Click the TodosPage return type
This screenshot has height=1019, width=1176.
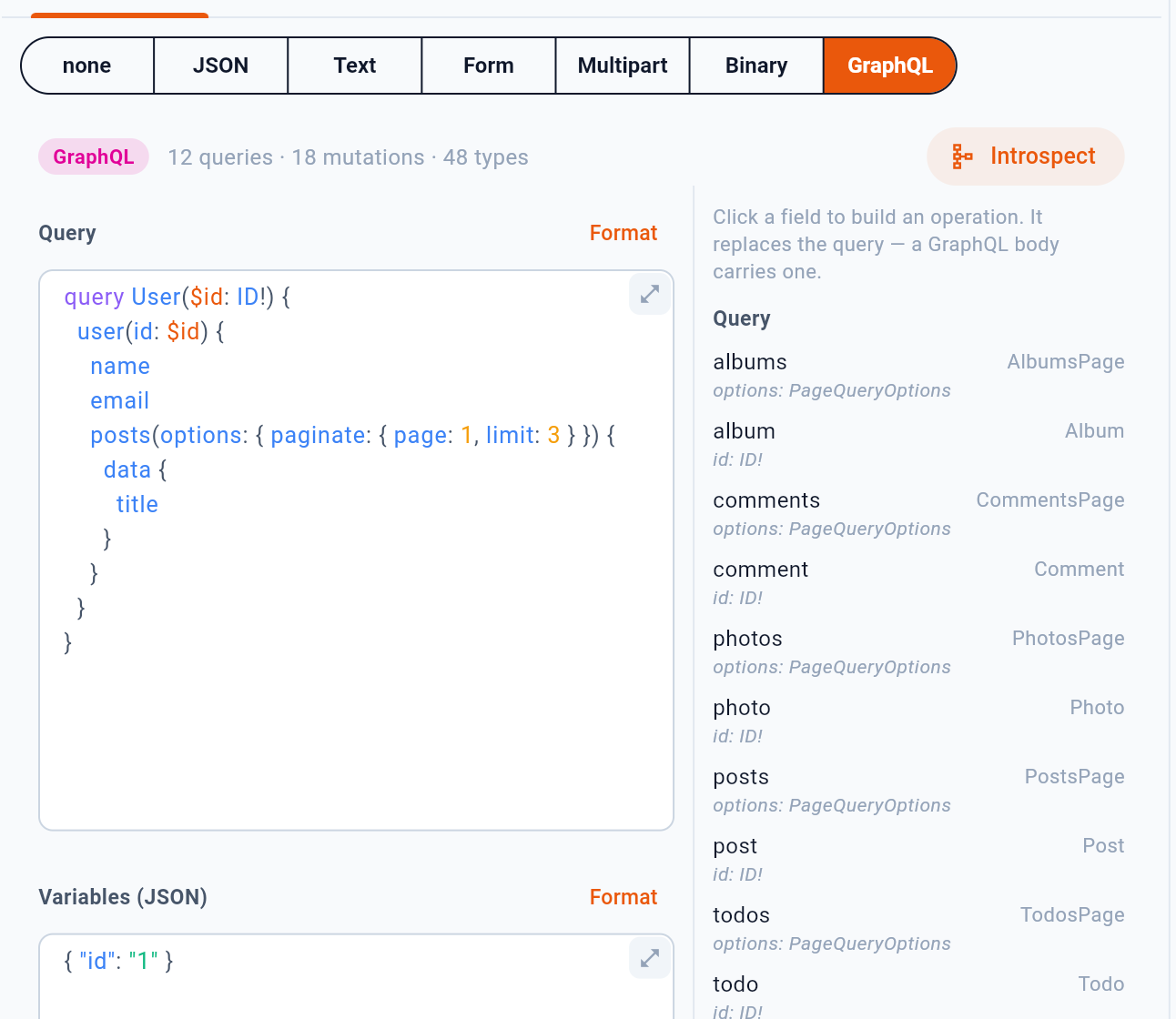(x=1072, y=915)
